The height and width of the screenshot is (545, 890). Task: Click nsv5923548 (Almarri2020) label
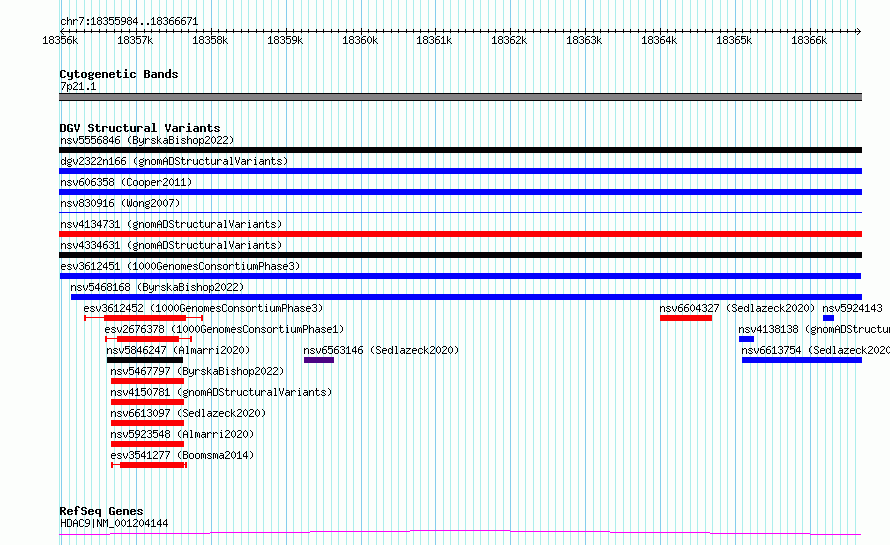coord(182,434)
